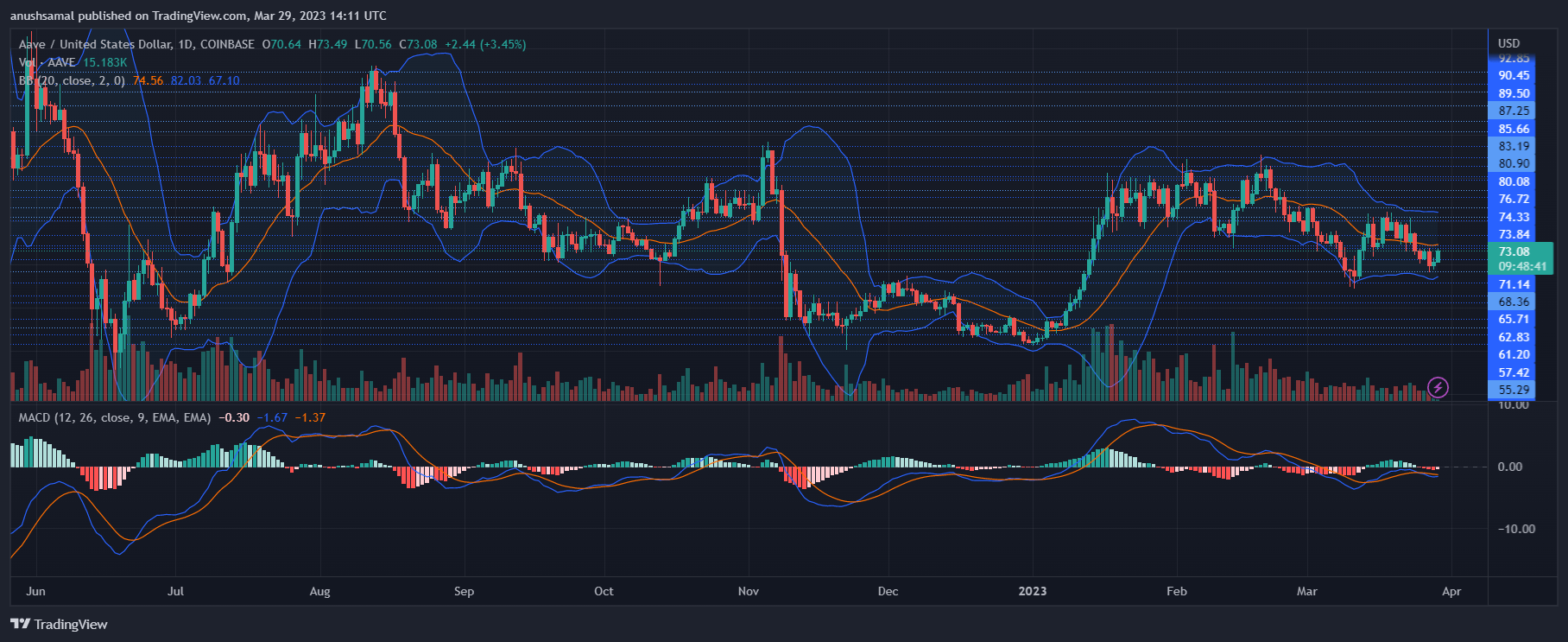Screen dimensions: 1568x642
Task: Open the MACD (12, 26, close, 9) legend
Action: tap(115, 417)
